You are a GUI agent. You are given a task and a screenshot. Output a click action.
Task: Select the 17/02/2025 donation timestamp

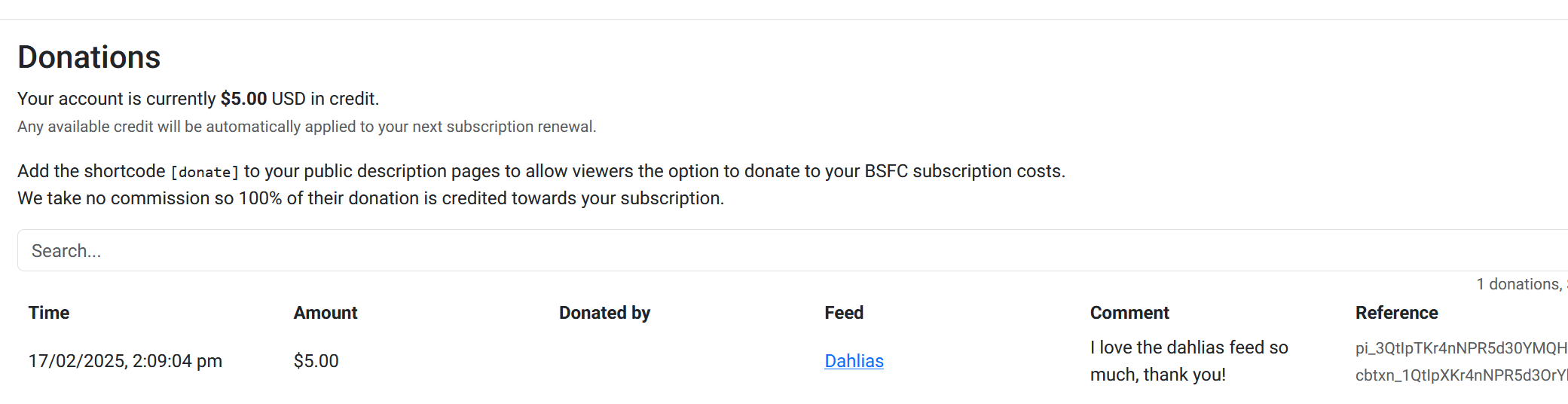pos(125,361)
